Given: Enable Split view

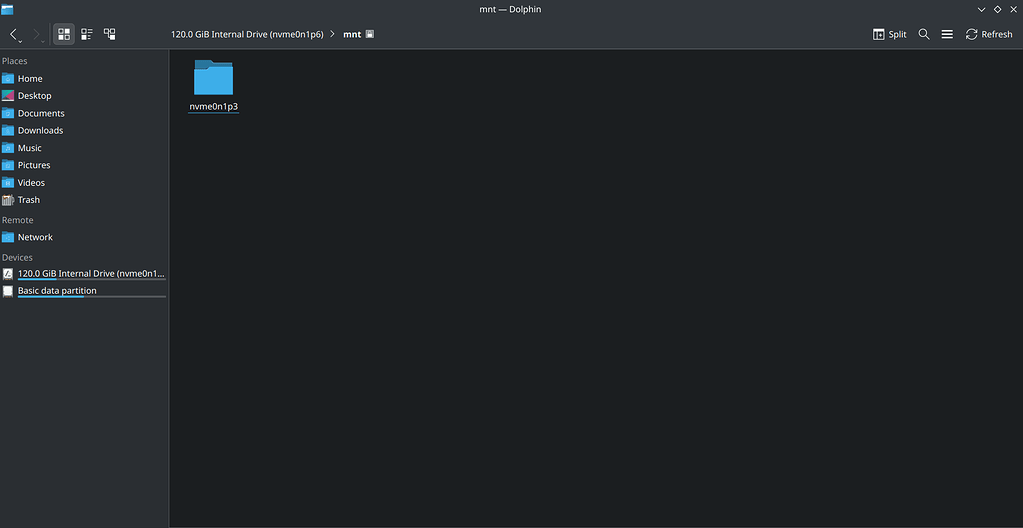Looking at the screenshot, I should tap(890, 35).
